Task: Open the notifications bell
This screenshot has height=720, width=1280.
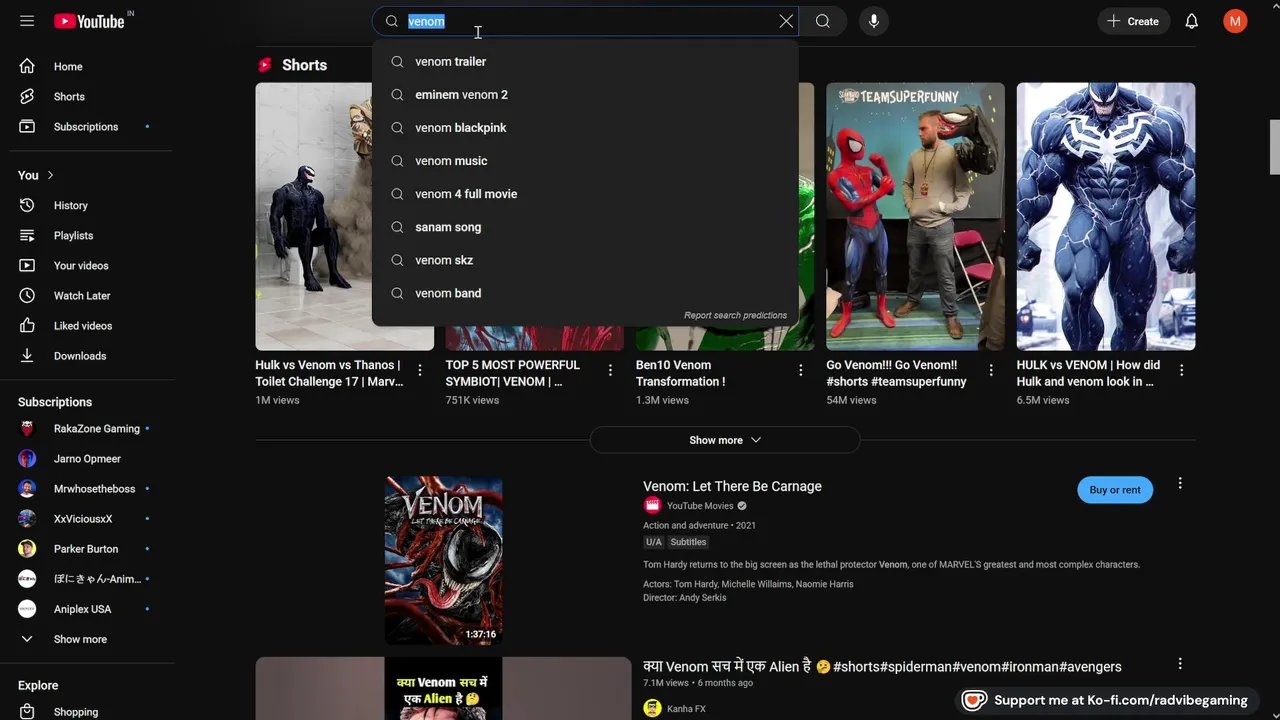Action: click(x=1191, y=21)
